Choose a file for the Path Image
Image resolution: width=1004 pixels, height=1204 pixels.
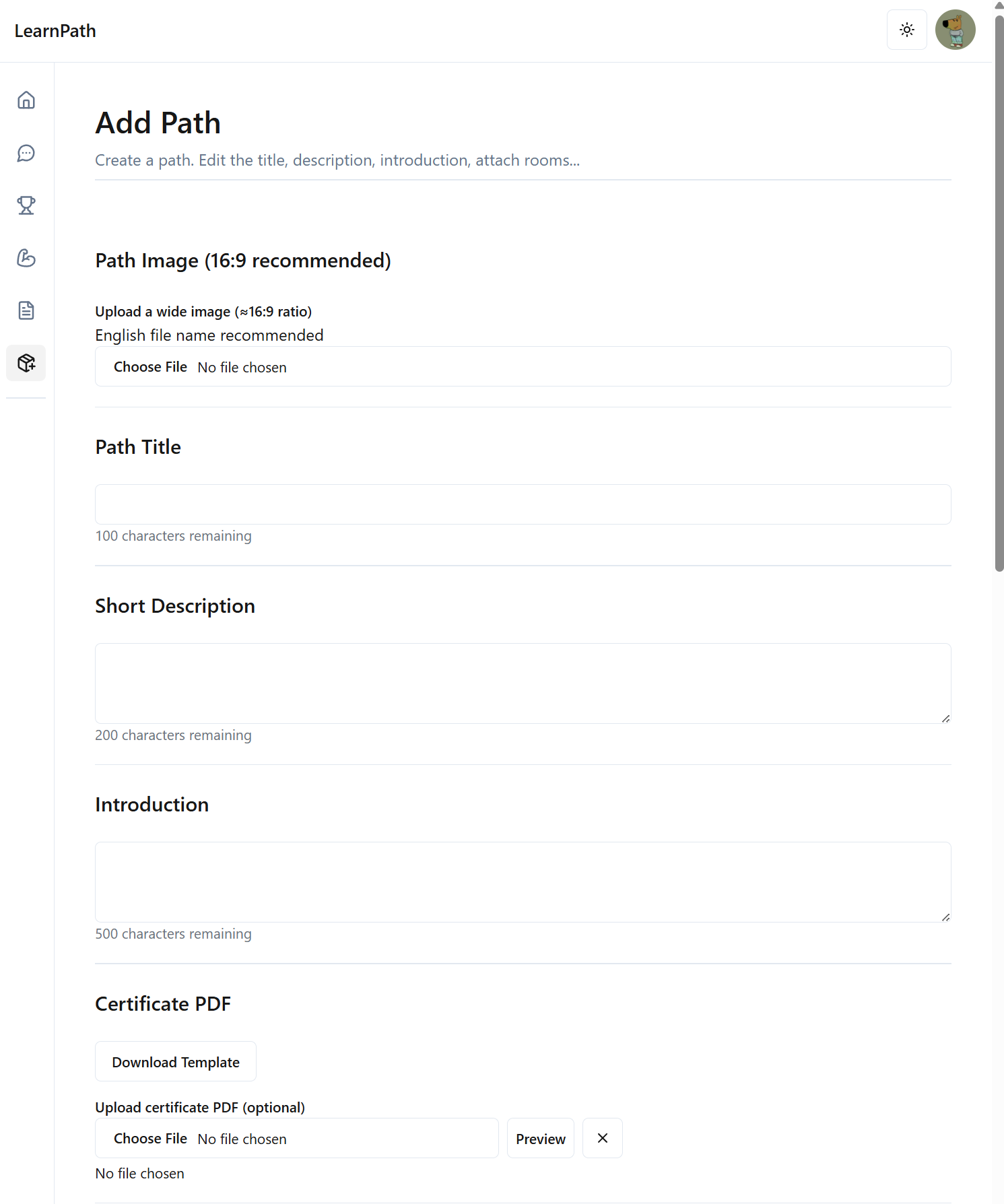click(x=151, y=367)
